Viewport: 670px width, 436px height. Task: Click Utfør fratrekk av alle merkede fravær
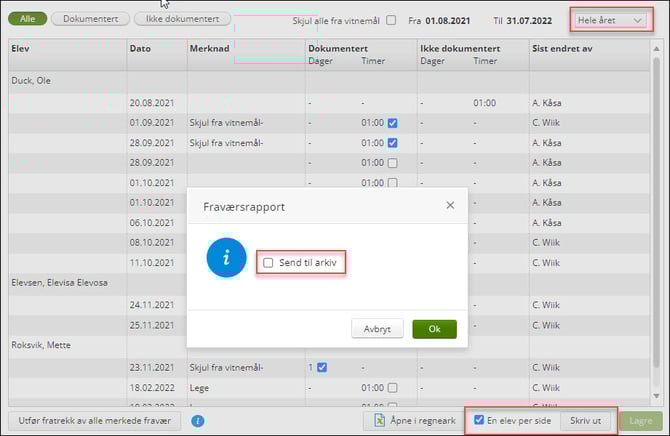click(x=95, y=422)
